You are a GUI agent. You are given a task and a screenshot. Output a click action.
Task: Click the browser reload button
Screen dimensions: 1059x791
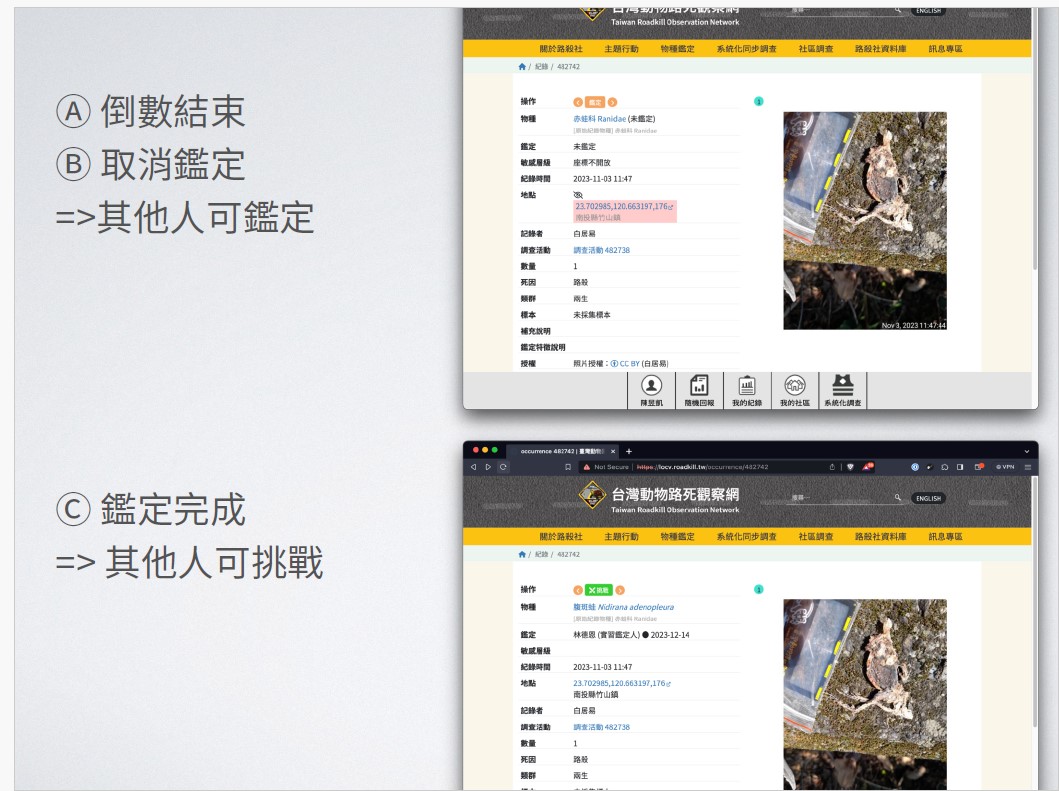coord(503,467)
